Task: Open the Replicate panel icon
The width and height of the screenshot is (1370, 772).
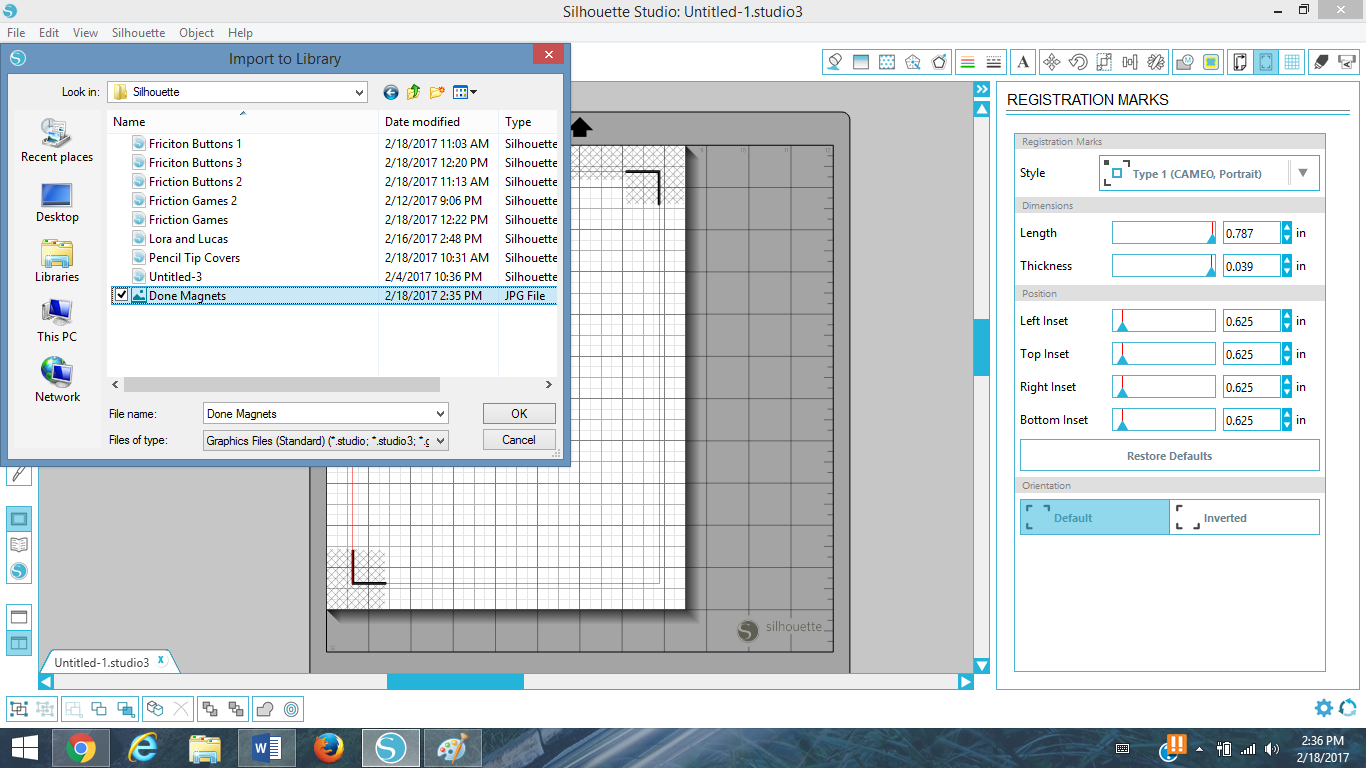Action: pyautogui.click(x=1156, y=62)
